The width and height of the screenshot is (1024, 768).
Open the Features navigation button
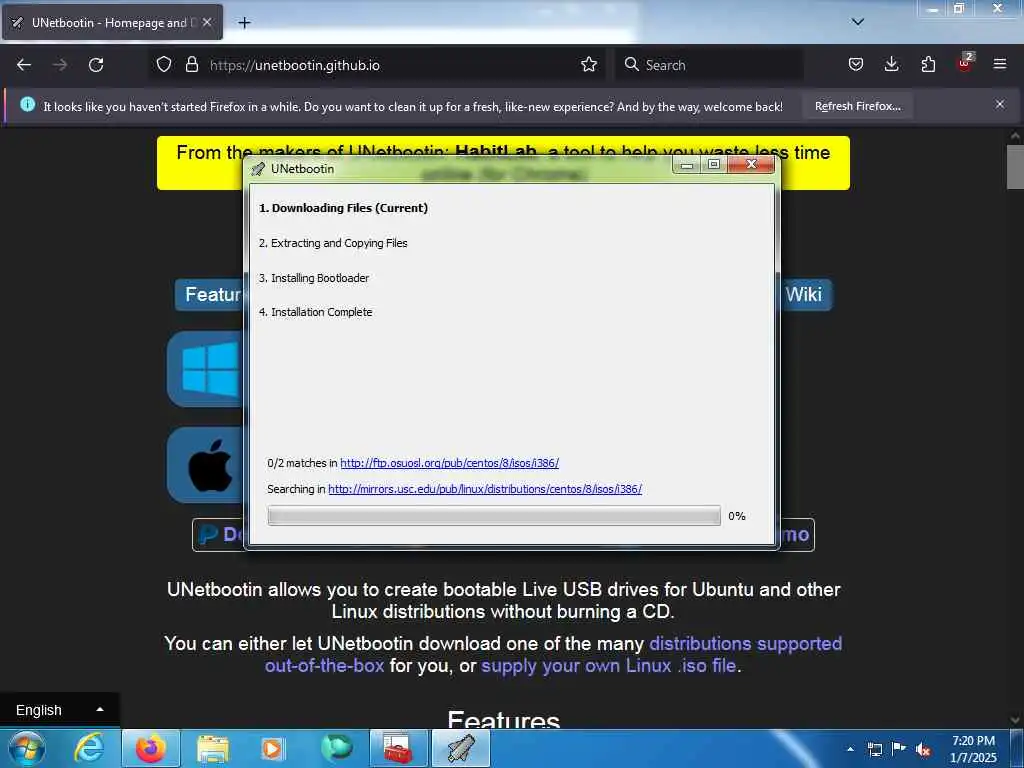click(210, 295)
